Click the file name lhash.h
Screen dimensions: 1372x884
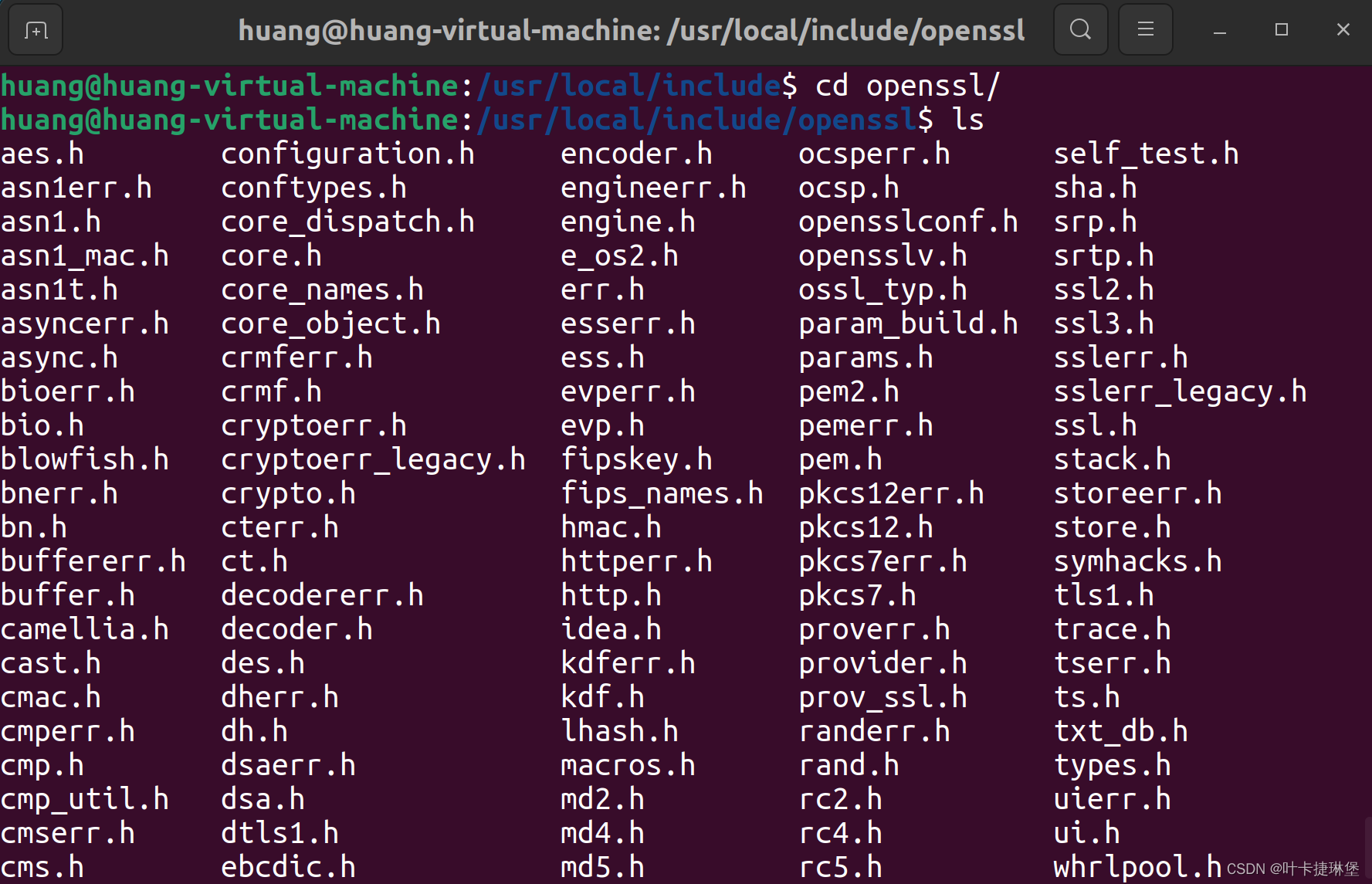tap(620, 731)
